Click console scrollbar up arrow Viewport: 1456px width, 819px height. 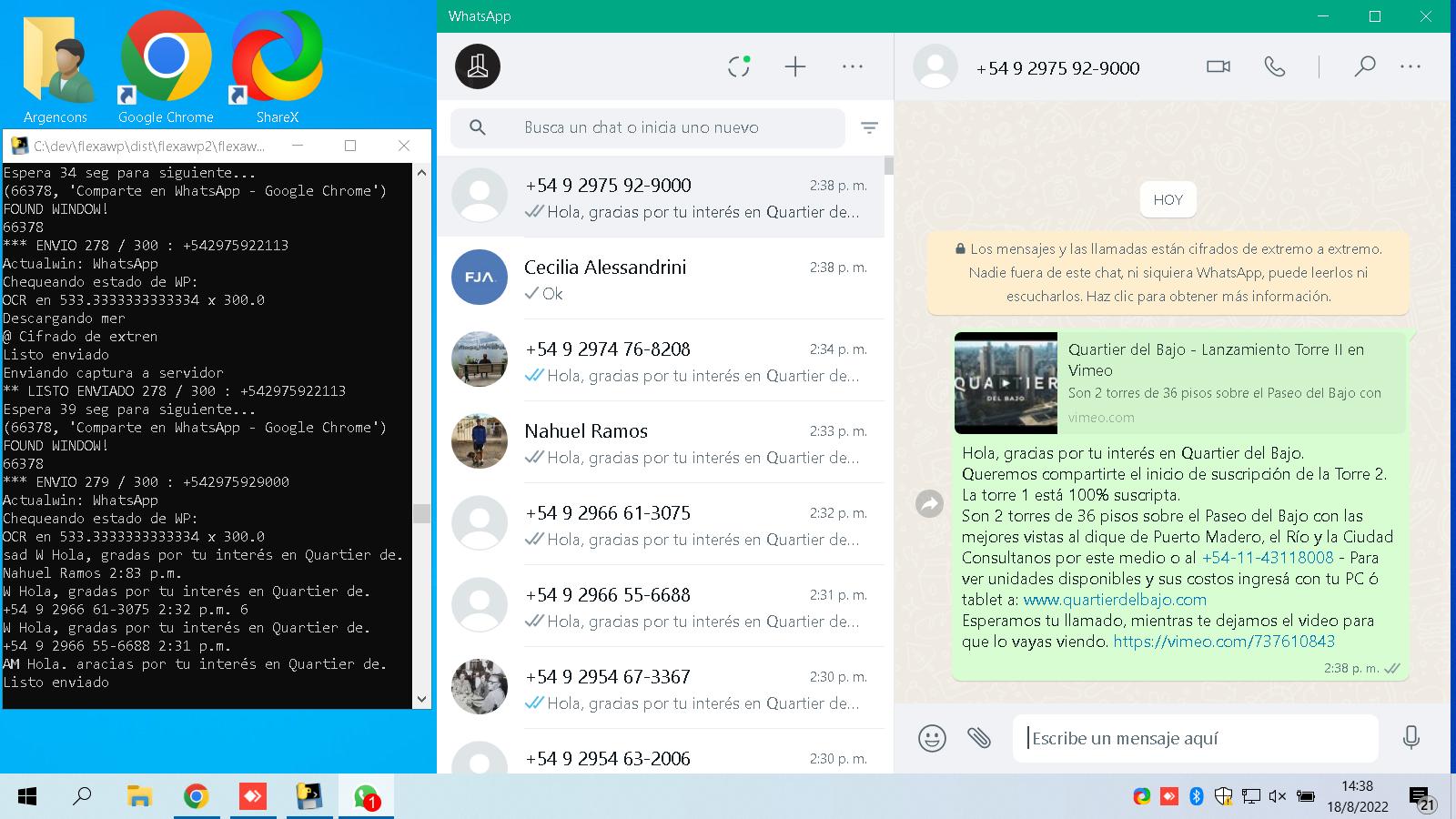pyautogui.click(x=421, y=172)
